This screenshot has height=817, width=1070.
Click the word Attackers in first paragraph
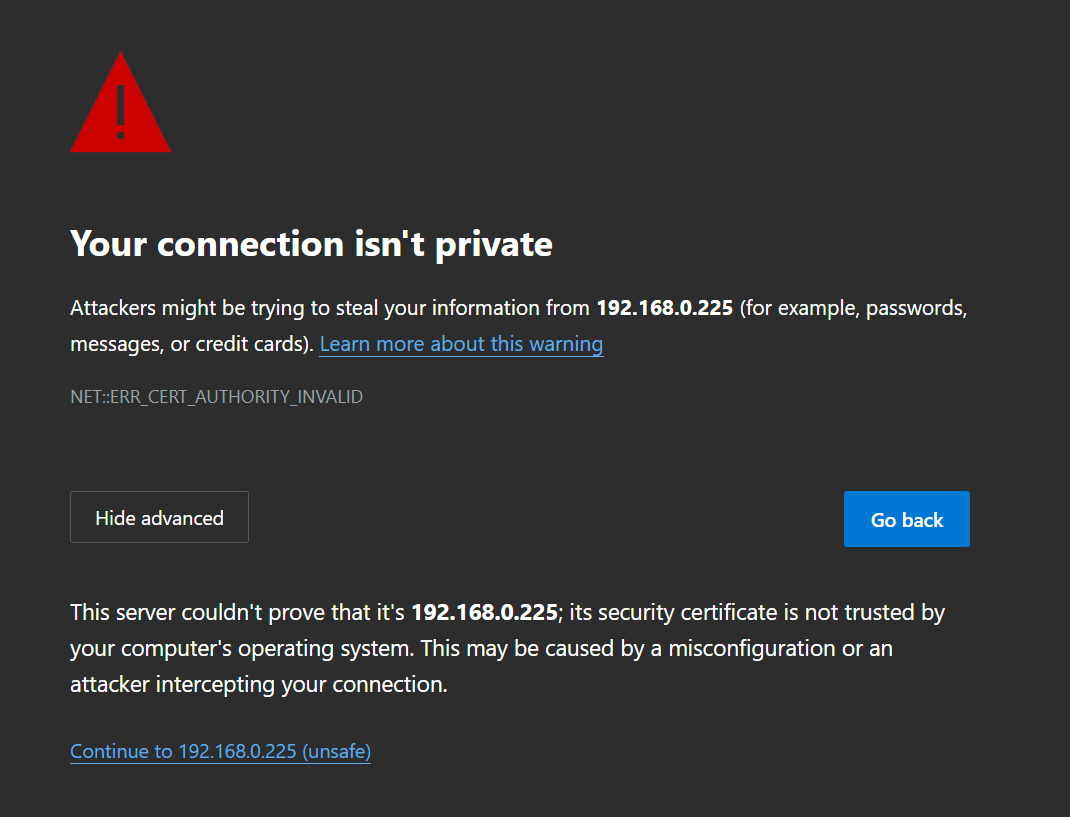[113, 308]
